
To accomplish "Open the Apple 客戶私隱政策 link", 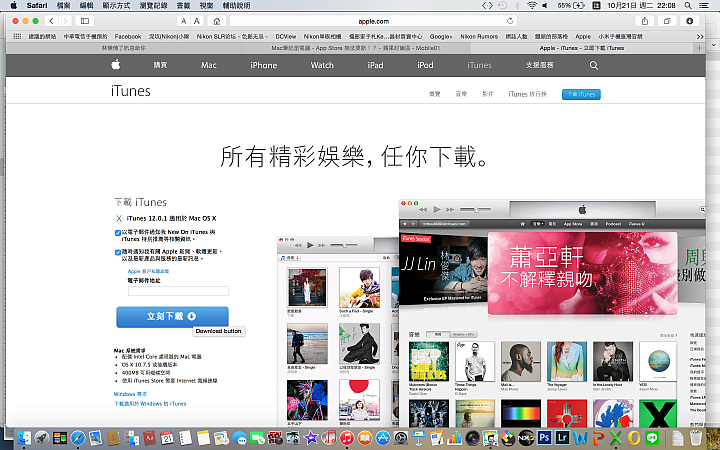I will (x=148, y=271).
